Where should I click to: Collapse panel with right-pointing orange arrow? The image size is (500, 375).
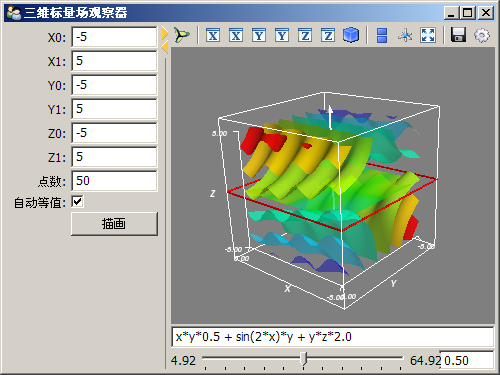point(165,33)
